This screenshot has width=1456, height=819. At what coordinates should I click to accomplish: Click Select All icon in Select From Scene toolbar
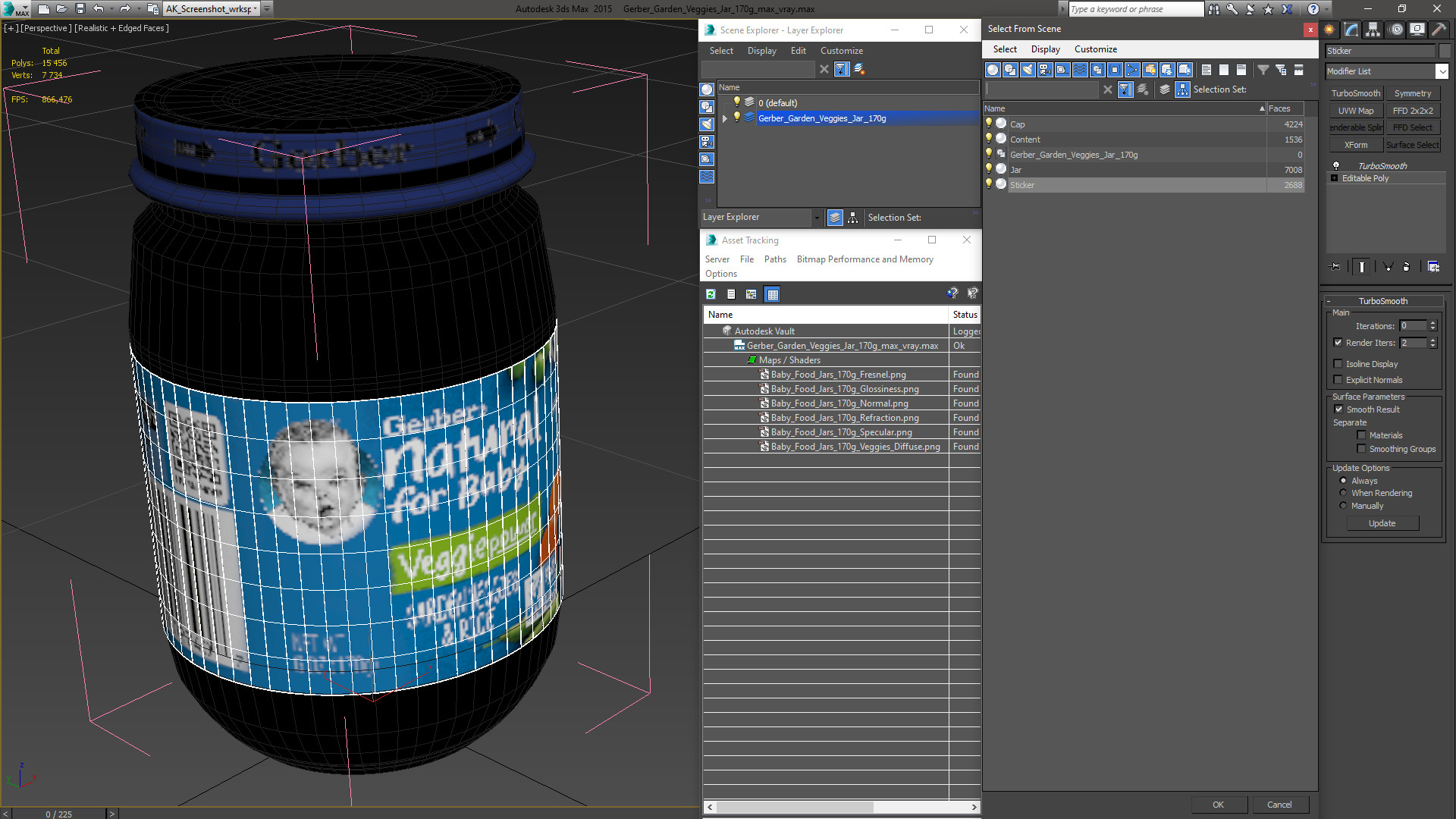[1207, 70]
